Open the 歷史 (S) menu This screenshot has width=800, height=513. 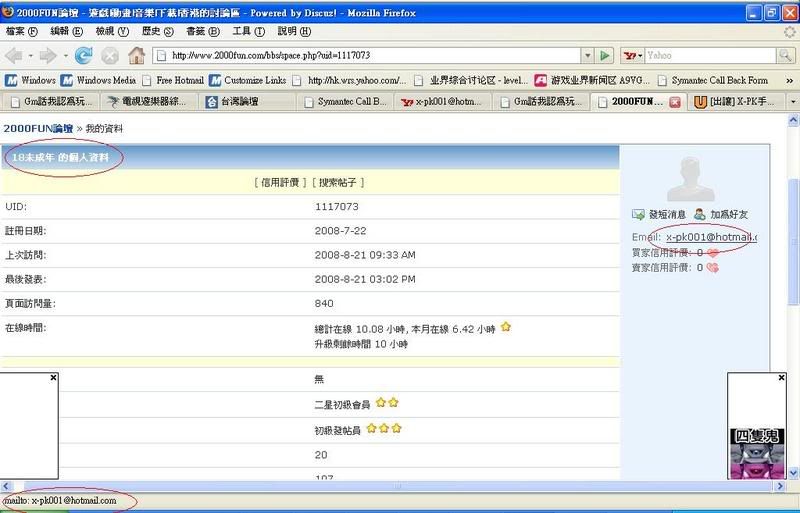(x=158, y=31)
